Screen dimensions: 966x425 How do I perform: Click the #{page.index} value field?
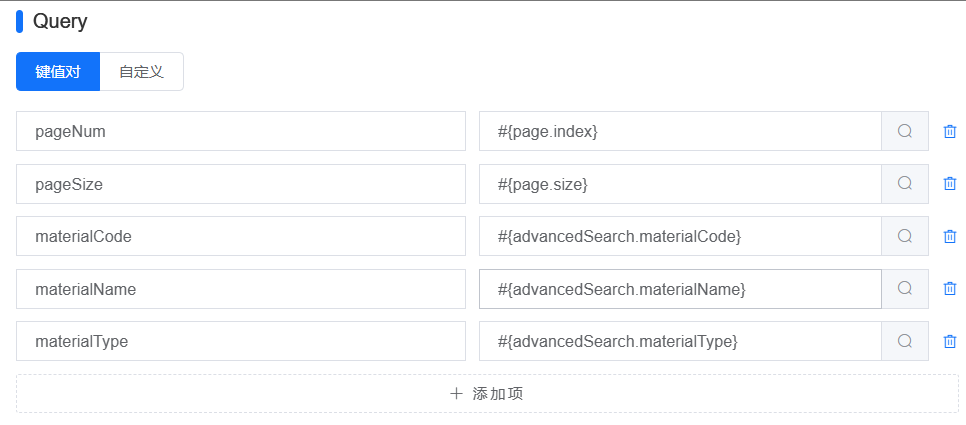(680, 131)
